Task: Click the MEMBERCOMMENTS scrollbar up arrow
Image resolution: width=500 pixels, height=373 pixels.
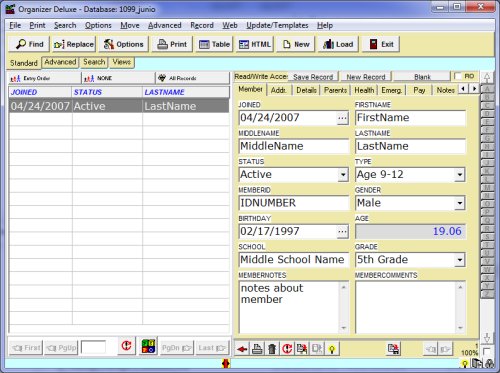Action: click(460, 287)
